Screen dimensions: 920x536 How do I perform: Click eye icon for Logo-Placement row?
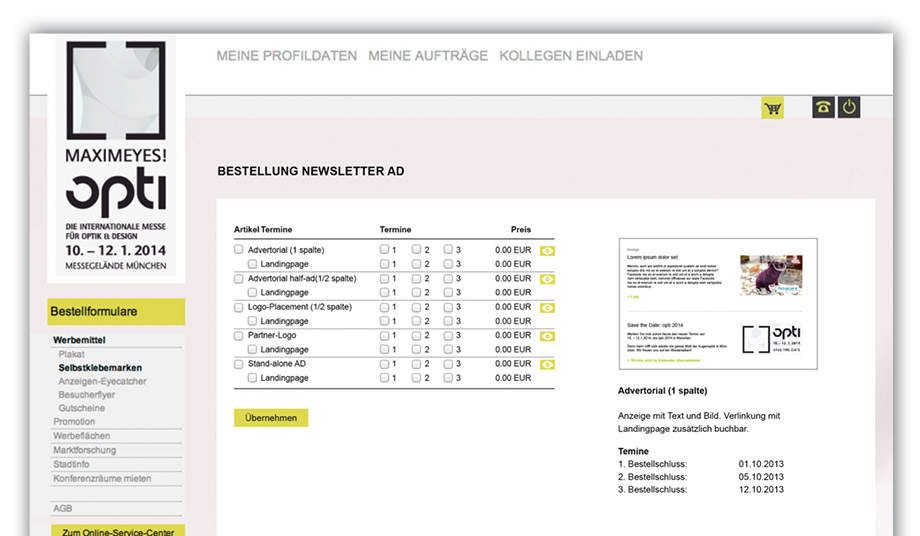(547, 308)
